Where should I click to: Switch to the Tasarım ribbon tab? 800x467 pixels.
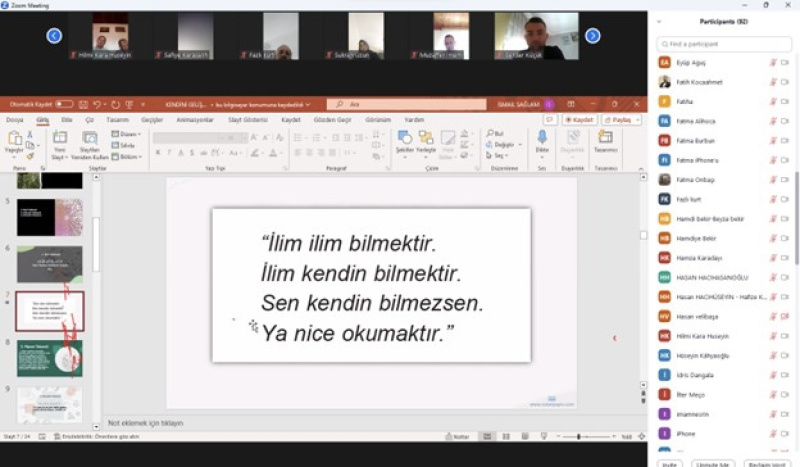click(117, 119)
